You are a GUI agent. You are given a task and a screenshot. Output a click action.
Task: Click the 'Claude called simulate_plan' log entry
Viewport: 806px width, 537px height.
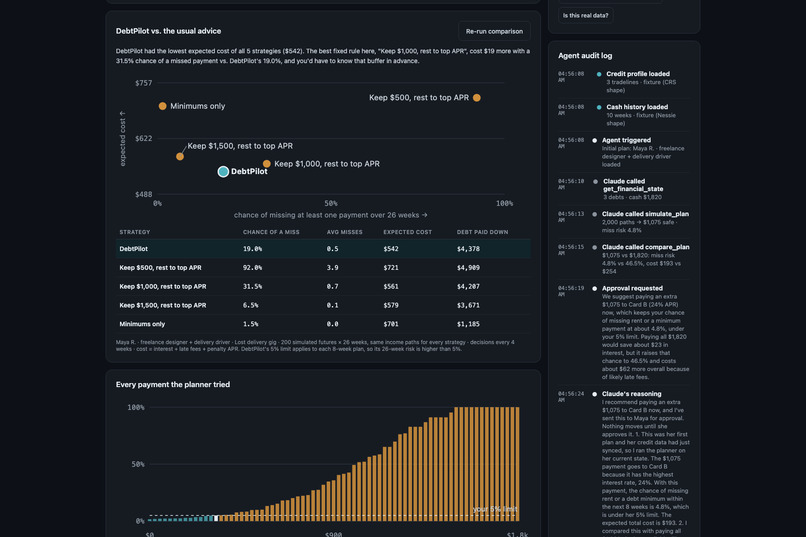click(624, 222)
